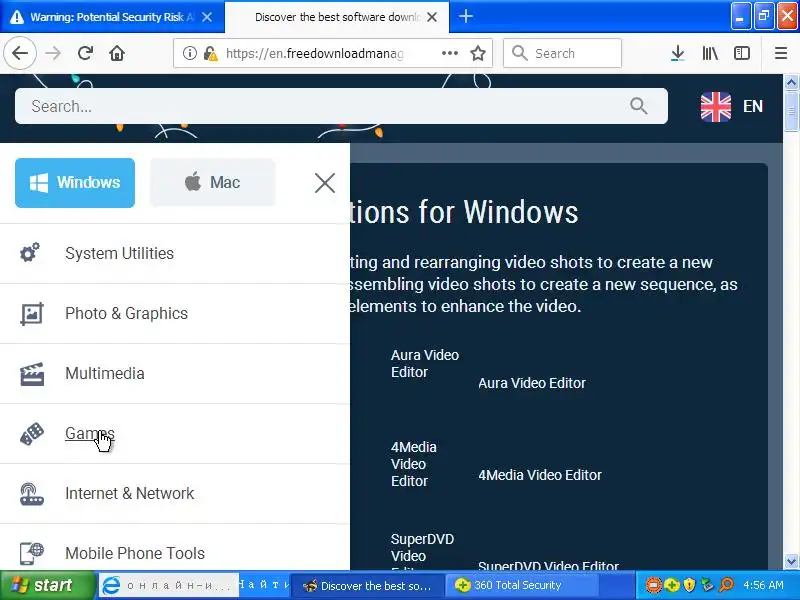This screenshot has width=800, height=600.
Task: Click the page scrollbar up arrow
Action: 791,82
